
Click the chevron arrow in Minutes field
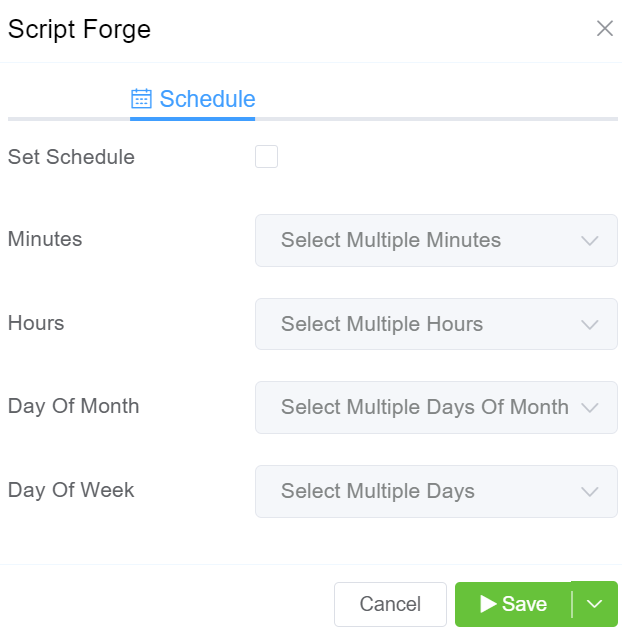coord(590,241)
